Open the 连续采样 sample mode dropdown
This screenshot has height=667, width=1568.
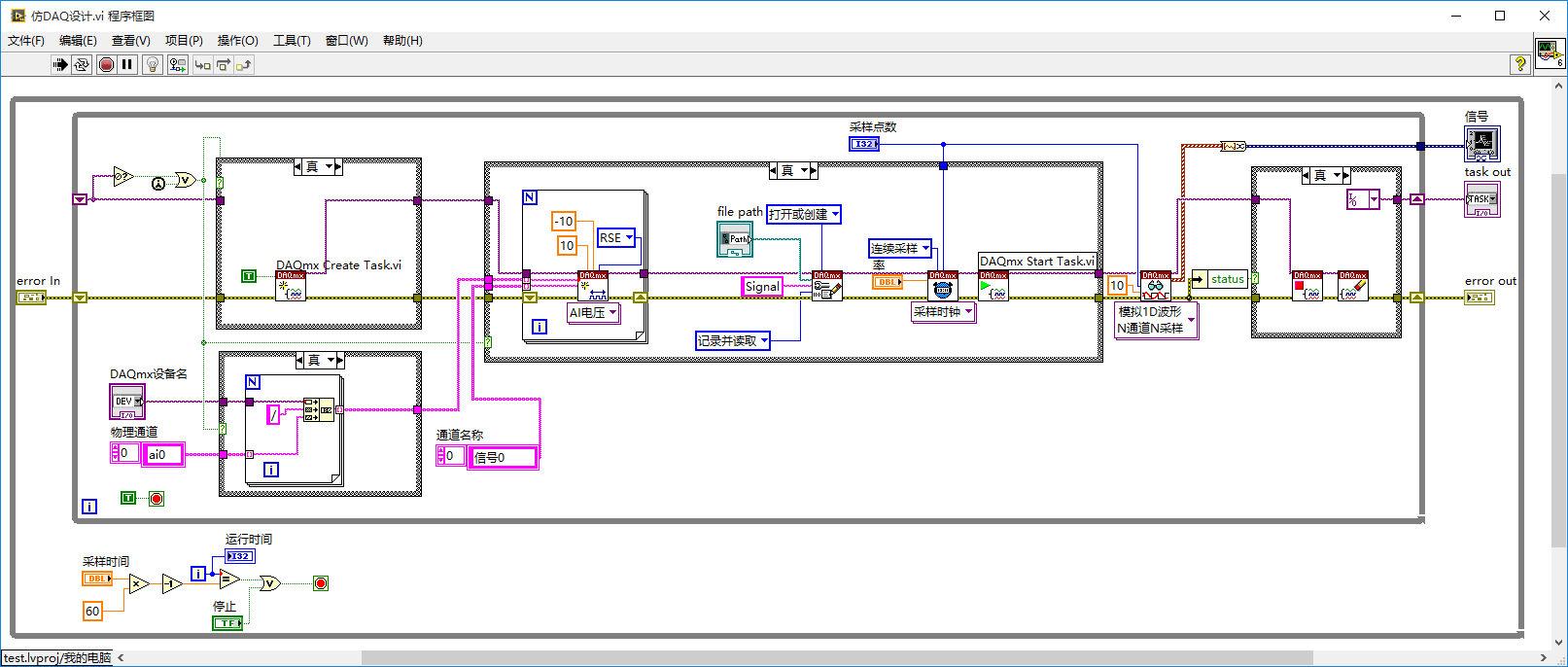coord(900,249)
